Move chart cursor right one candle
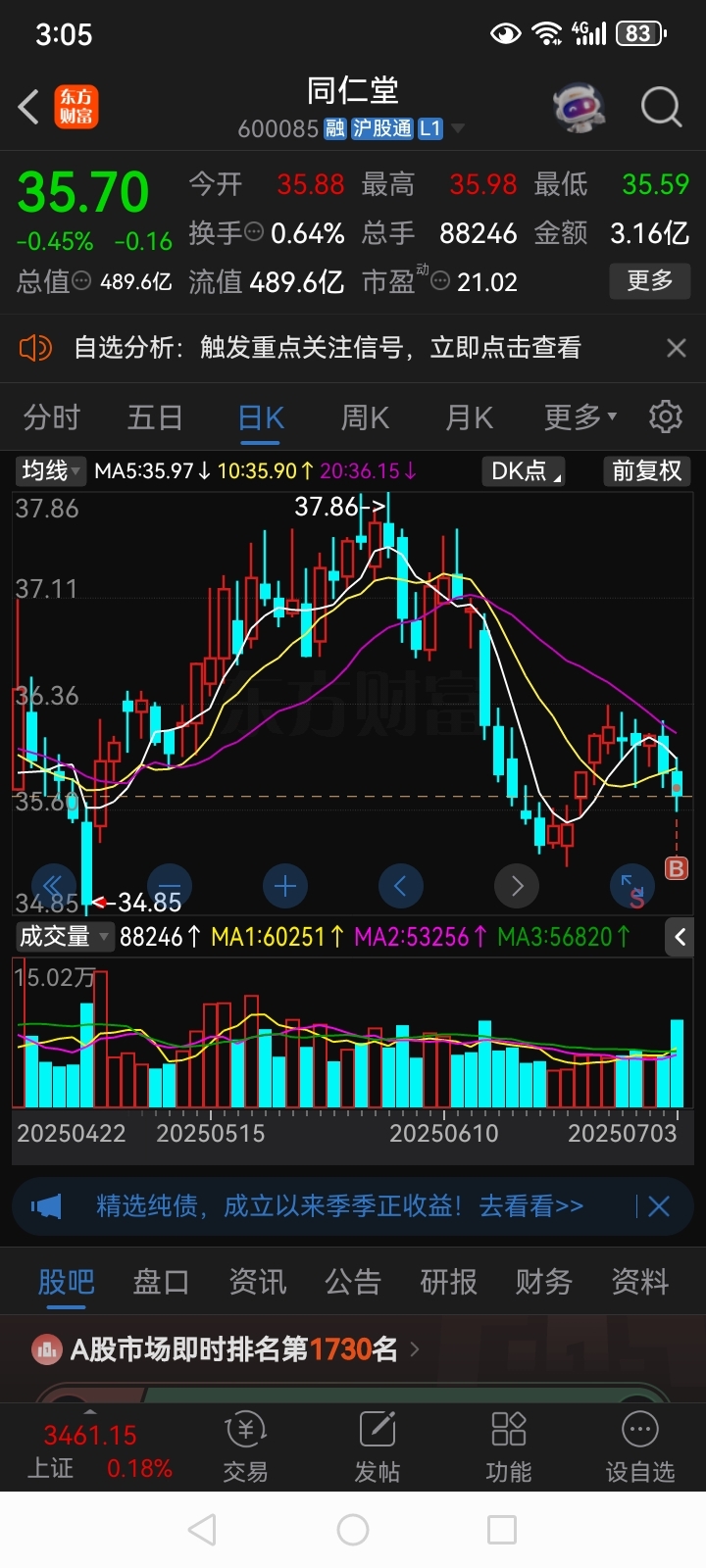This screenshot has width=706, height=1568. 517,887
